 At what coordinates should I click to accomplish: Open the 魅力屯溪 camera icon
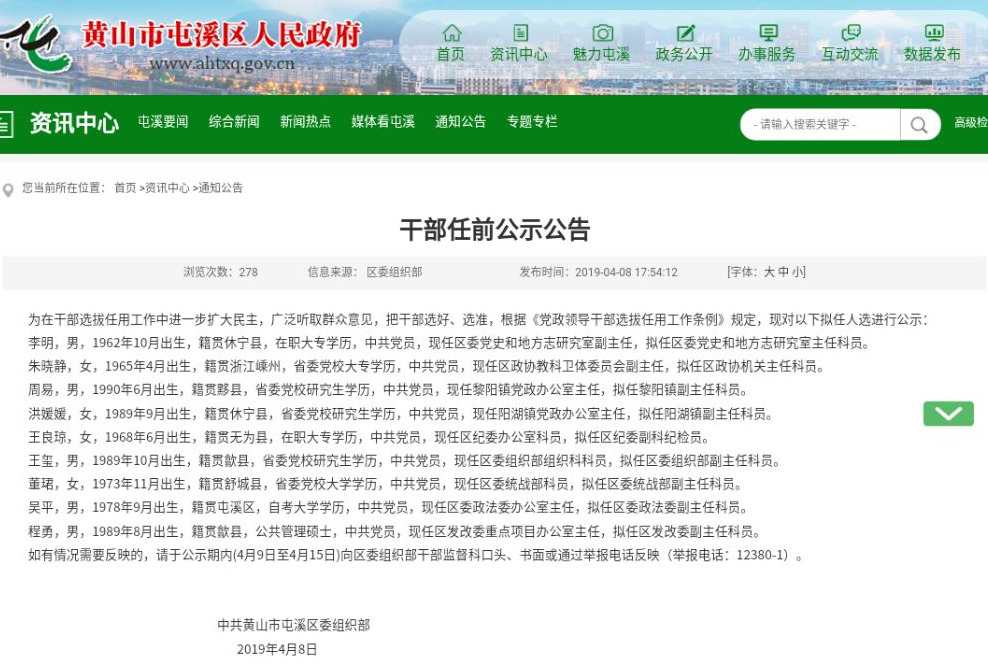(602, 33)
